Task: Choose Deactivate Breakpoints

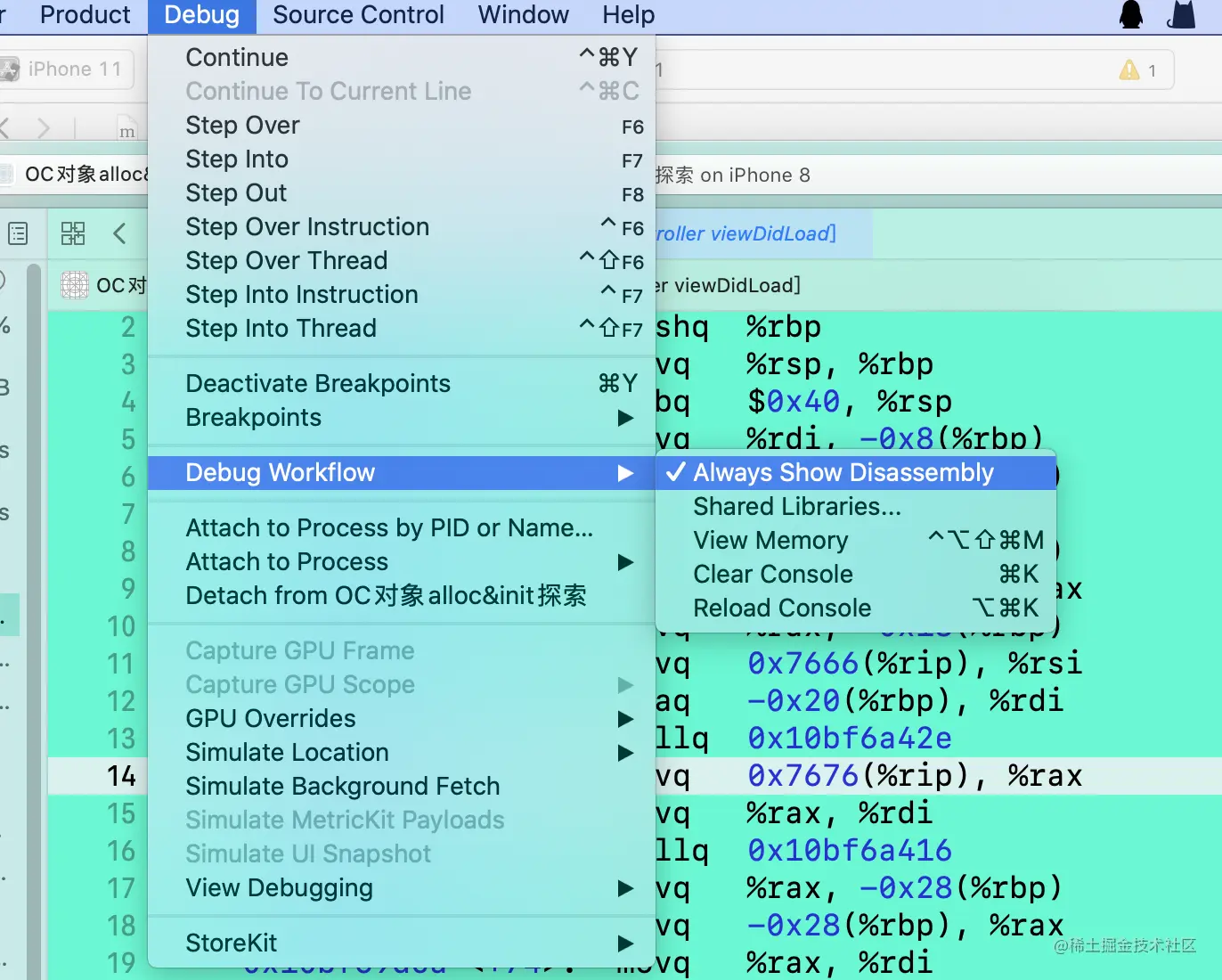Action: [402, 383]
